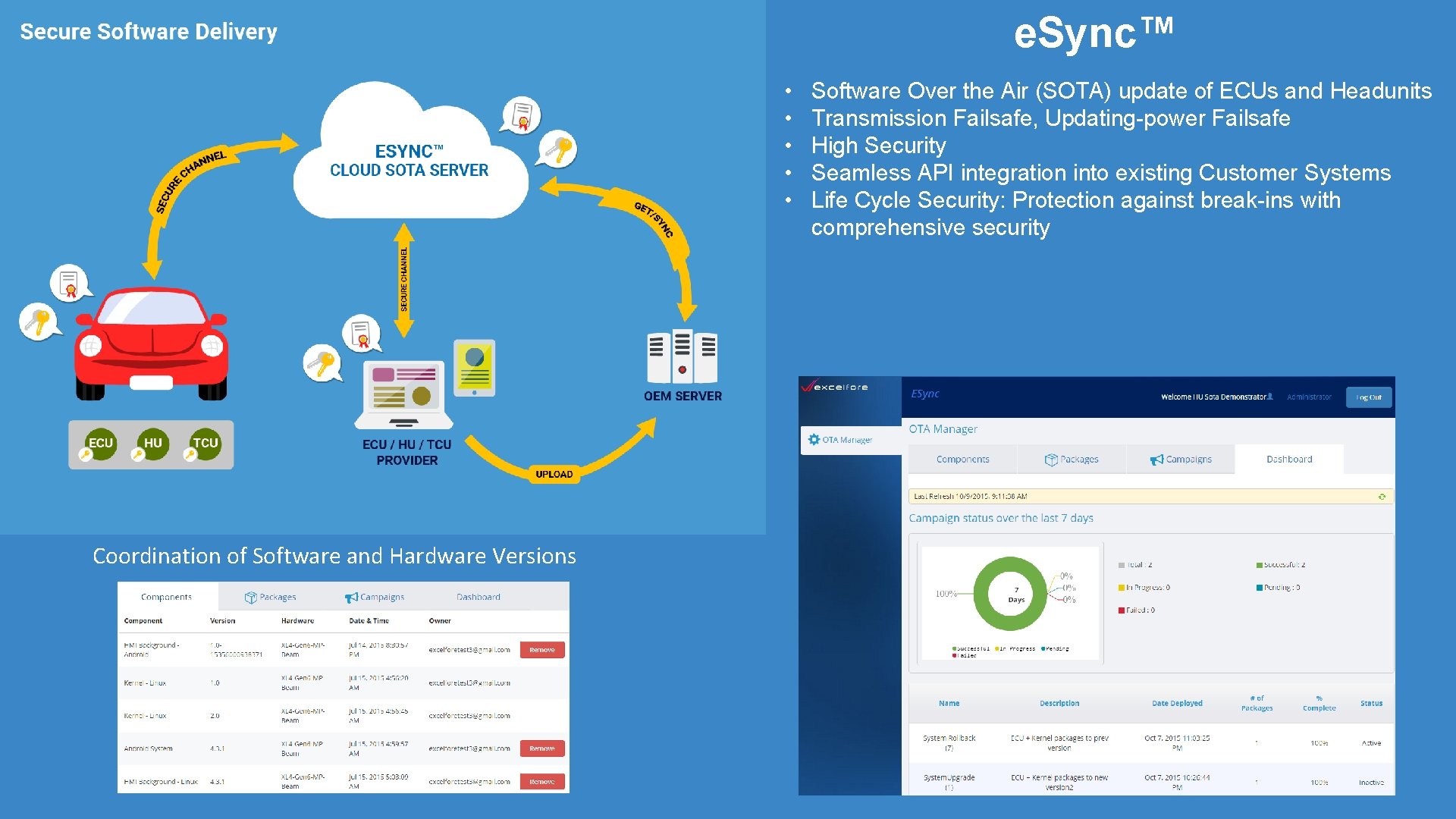Click the certificate bubble above the red car
Image resolution: width=1456 pixels, height=819 pixels.
[71, 283]
